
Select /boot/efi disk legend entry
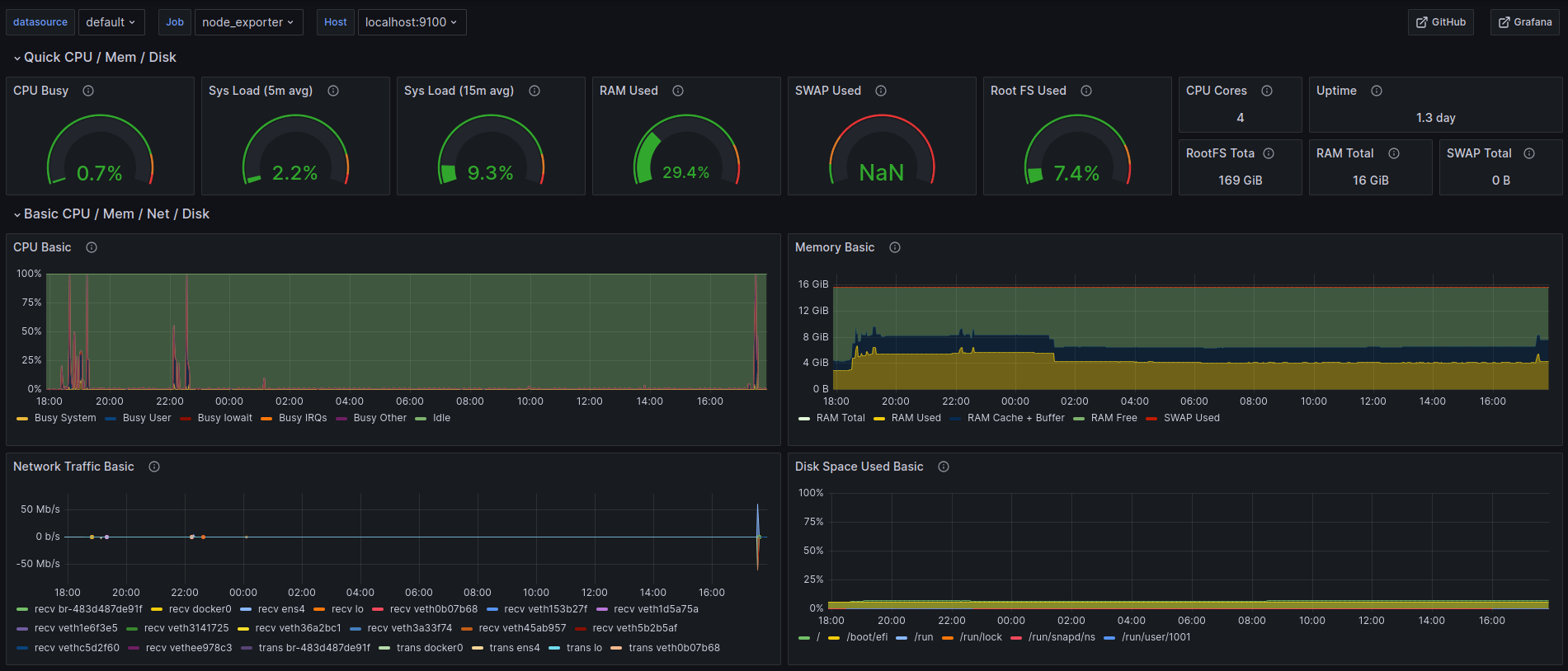pyautogui.click(x=867, y=637)
